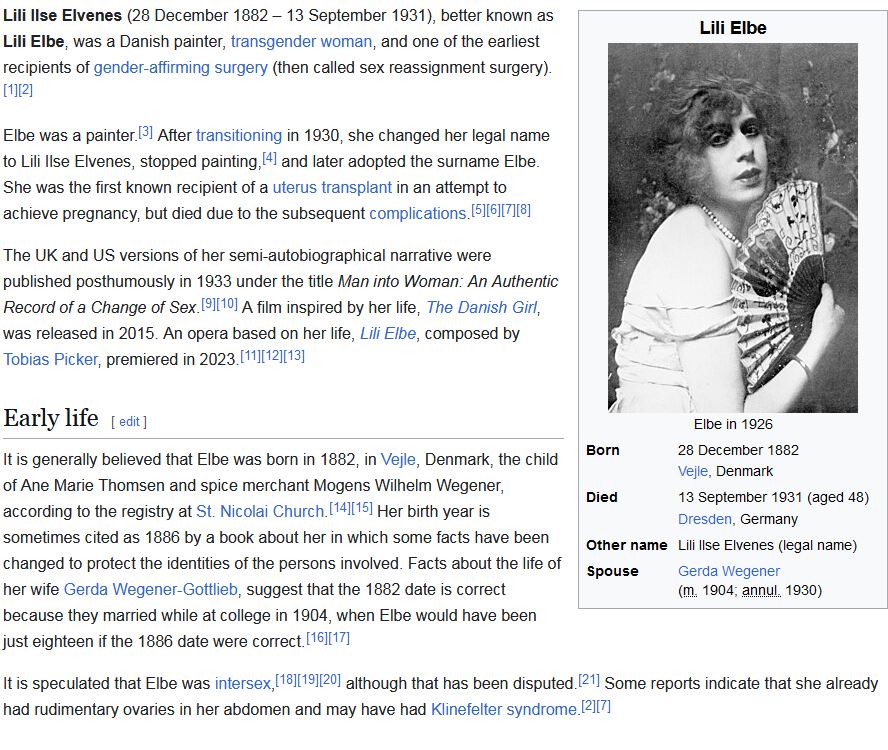Click the bold 'Lili Ilse Elvenes' intro name

pos(62,15)
